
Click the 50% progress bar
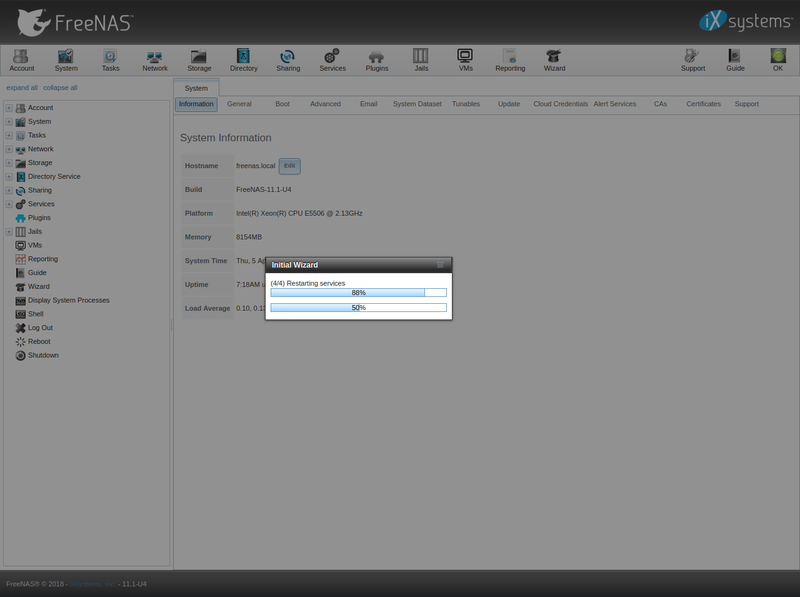(x=358, y=308)
